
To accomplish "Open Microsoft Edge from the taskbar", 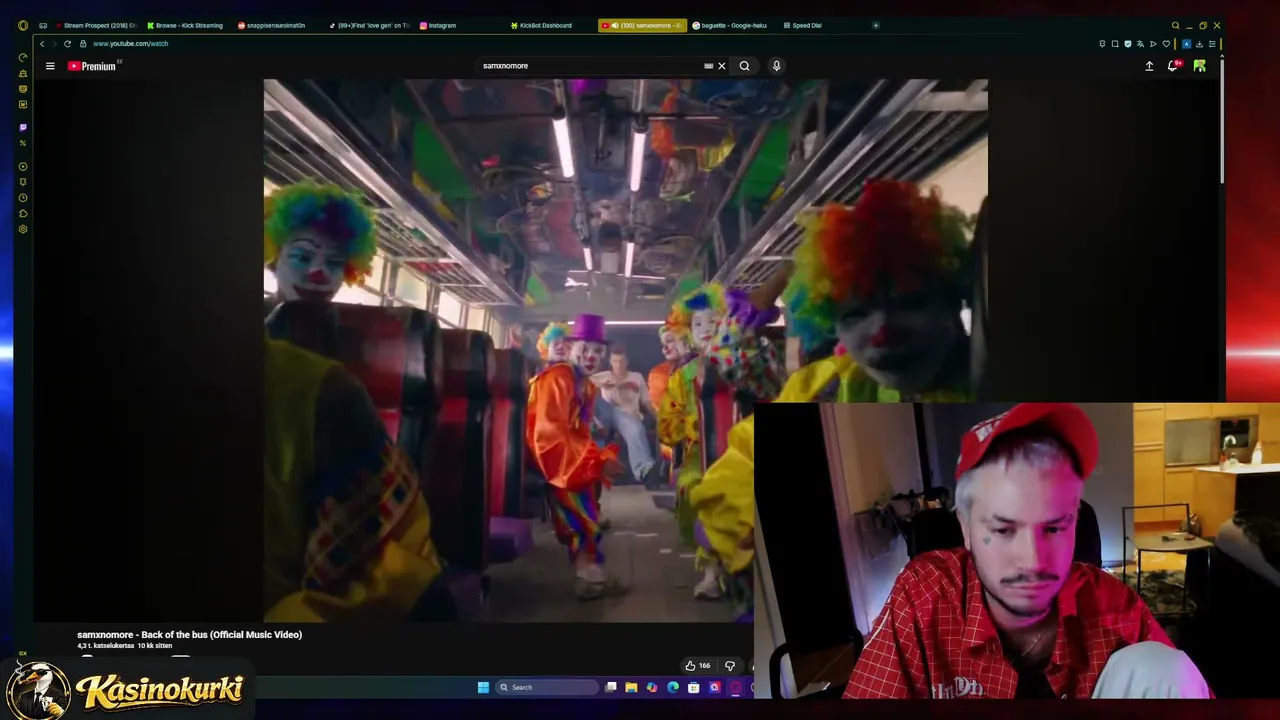I will 673,687.
